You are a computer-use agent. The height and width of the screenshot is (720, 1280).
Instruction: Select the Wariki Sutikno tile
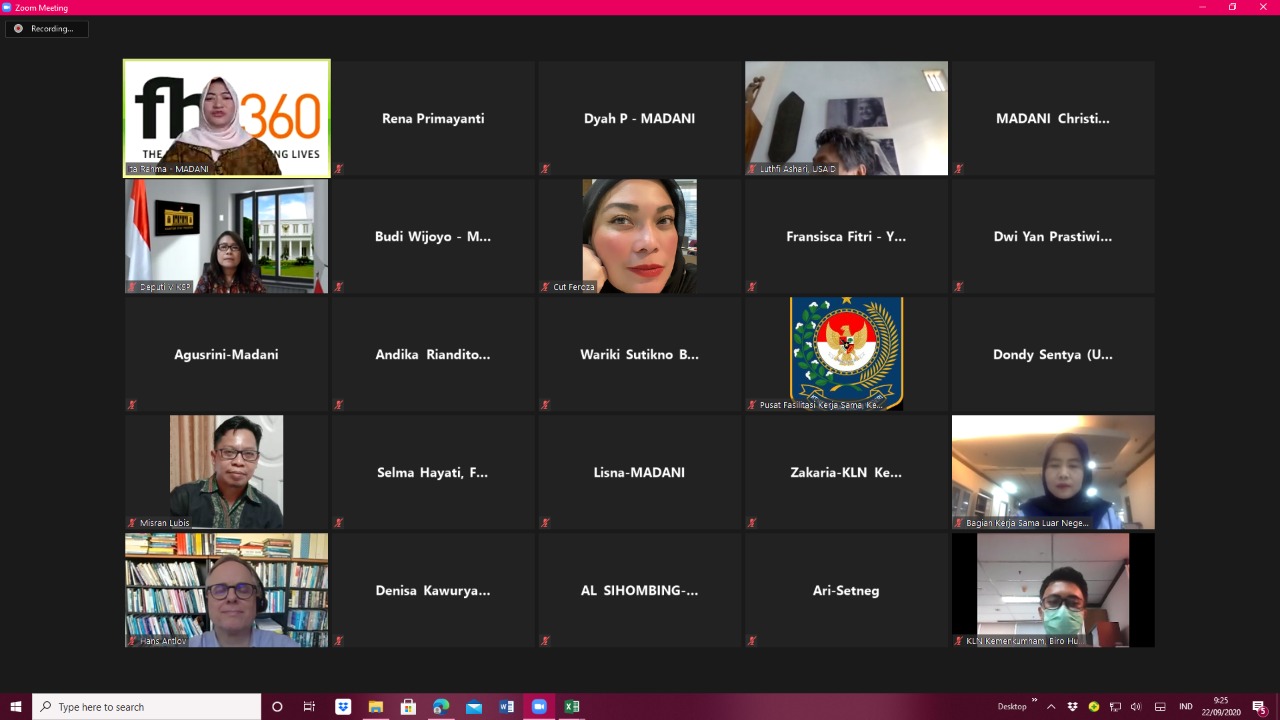(x=639, y=354)
